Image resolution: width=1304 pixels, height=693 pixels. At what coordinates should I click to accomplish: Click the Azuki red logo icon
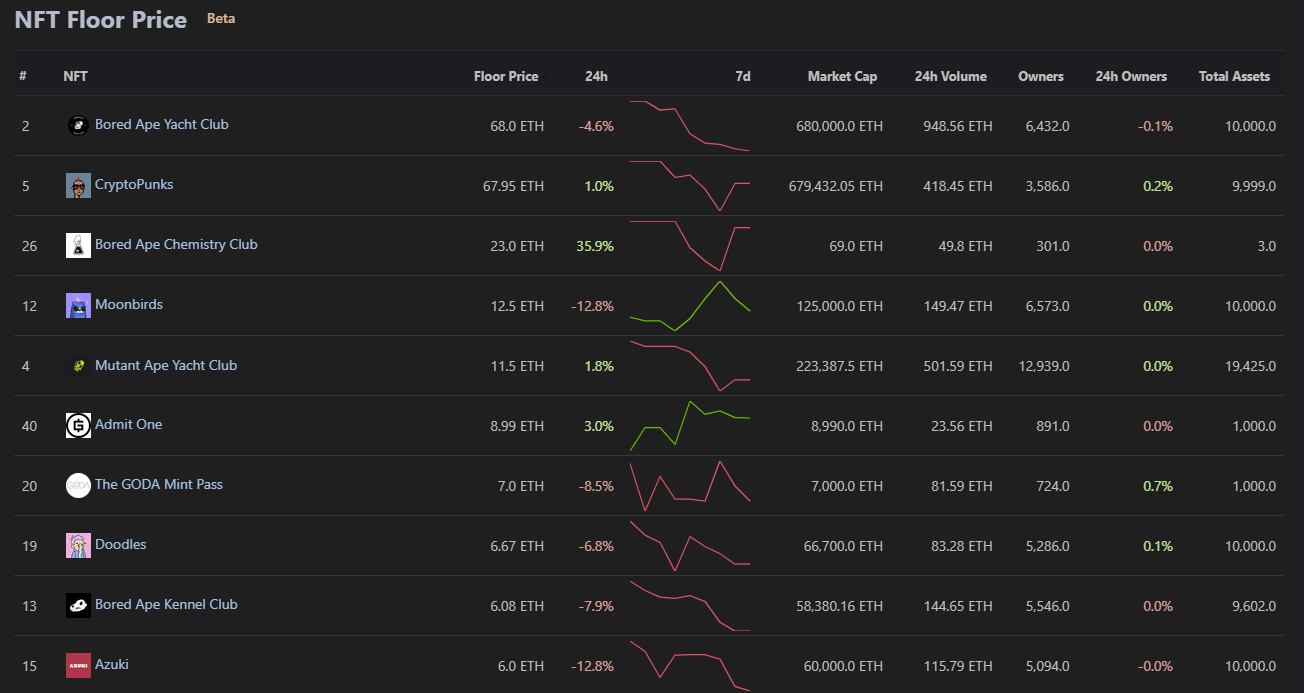tap(78, 665)
